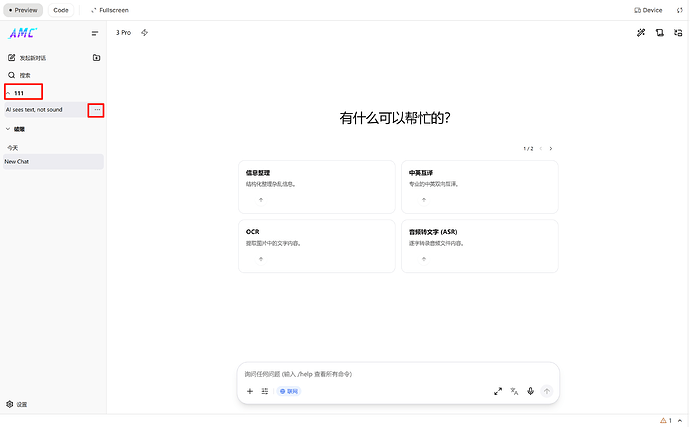The image size is (690, 427).
Task: Collapse the sidebar with the menu icon
Action: click(x=95, y=33)
